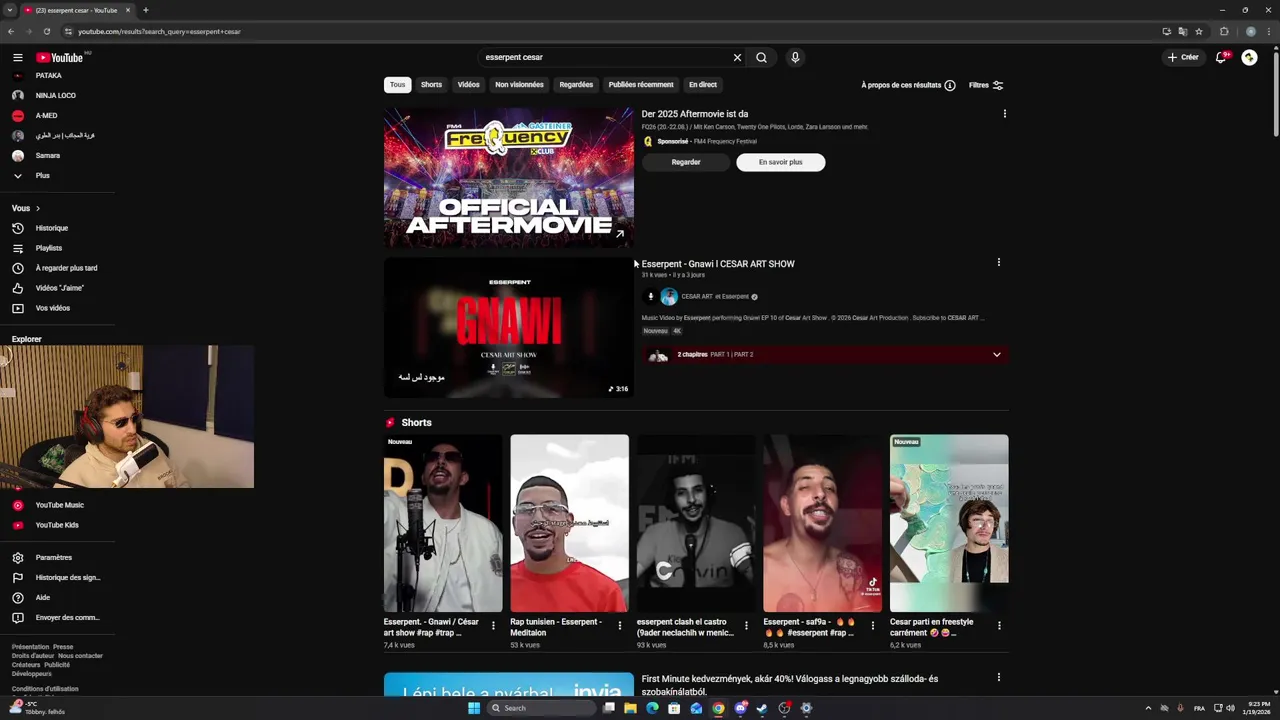Select the Vidéos filter chip

469,85
